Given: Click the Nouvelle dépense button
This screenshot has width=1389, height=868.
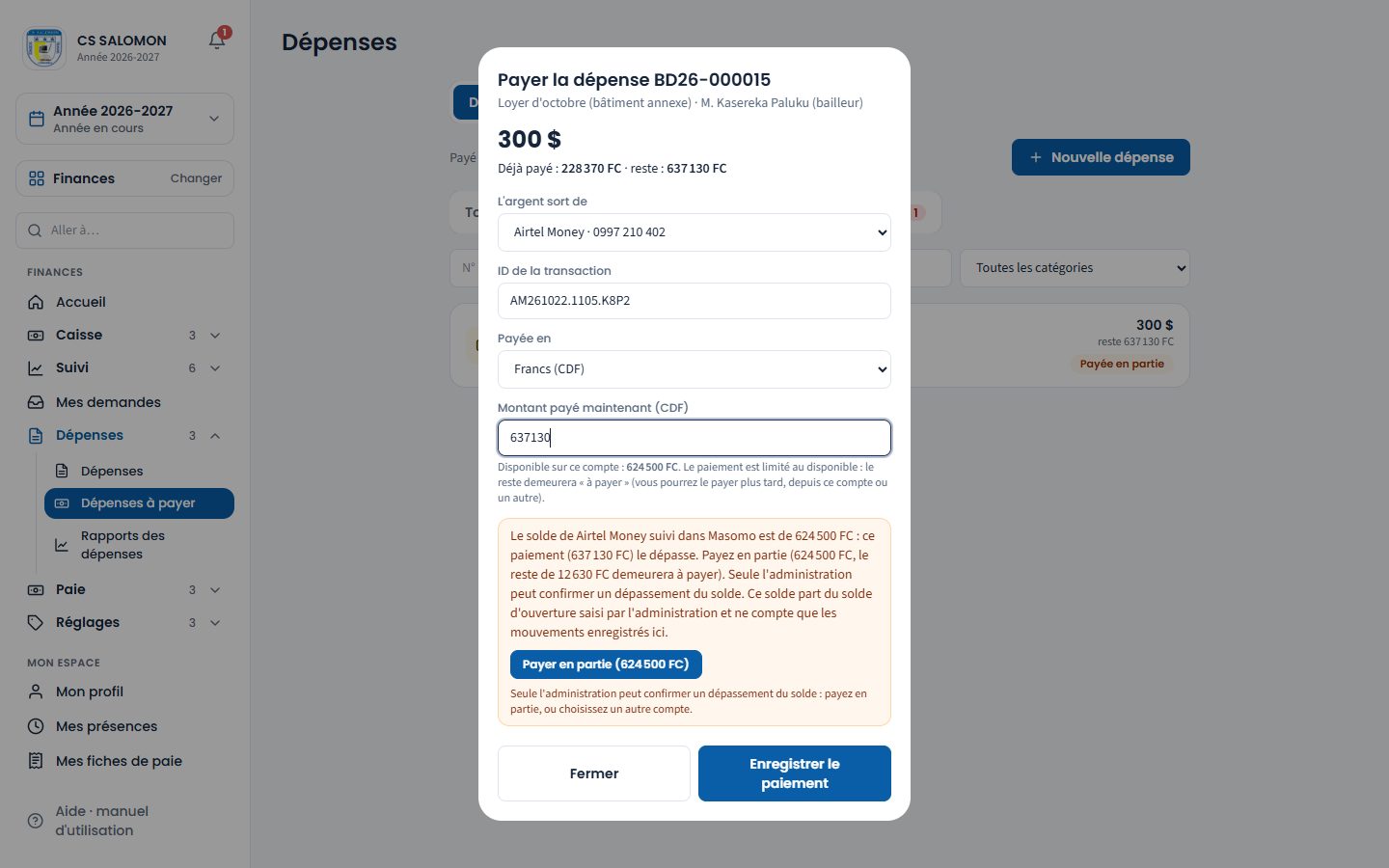Looking at the screenshot, I should (x=1101, y=157).
